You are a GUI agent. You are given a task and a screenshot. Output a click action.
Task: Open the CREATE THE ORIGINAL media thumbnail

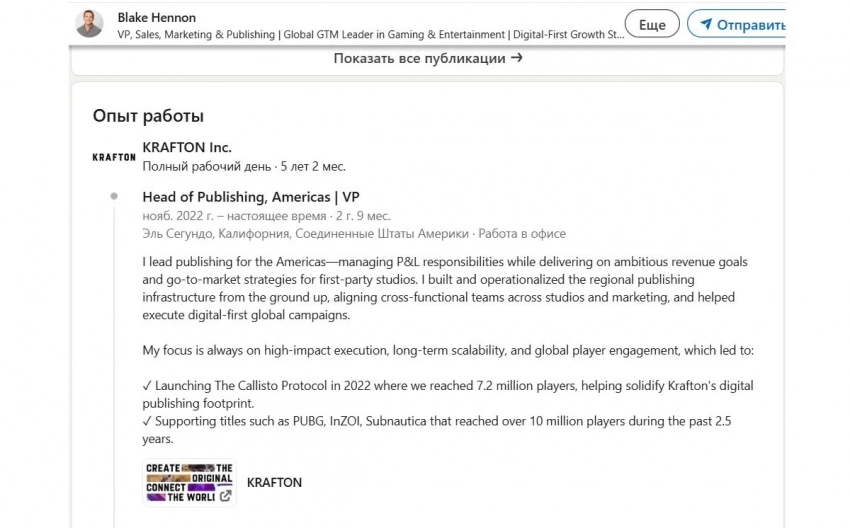189,482
